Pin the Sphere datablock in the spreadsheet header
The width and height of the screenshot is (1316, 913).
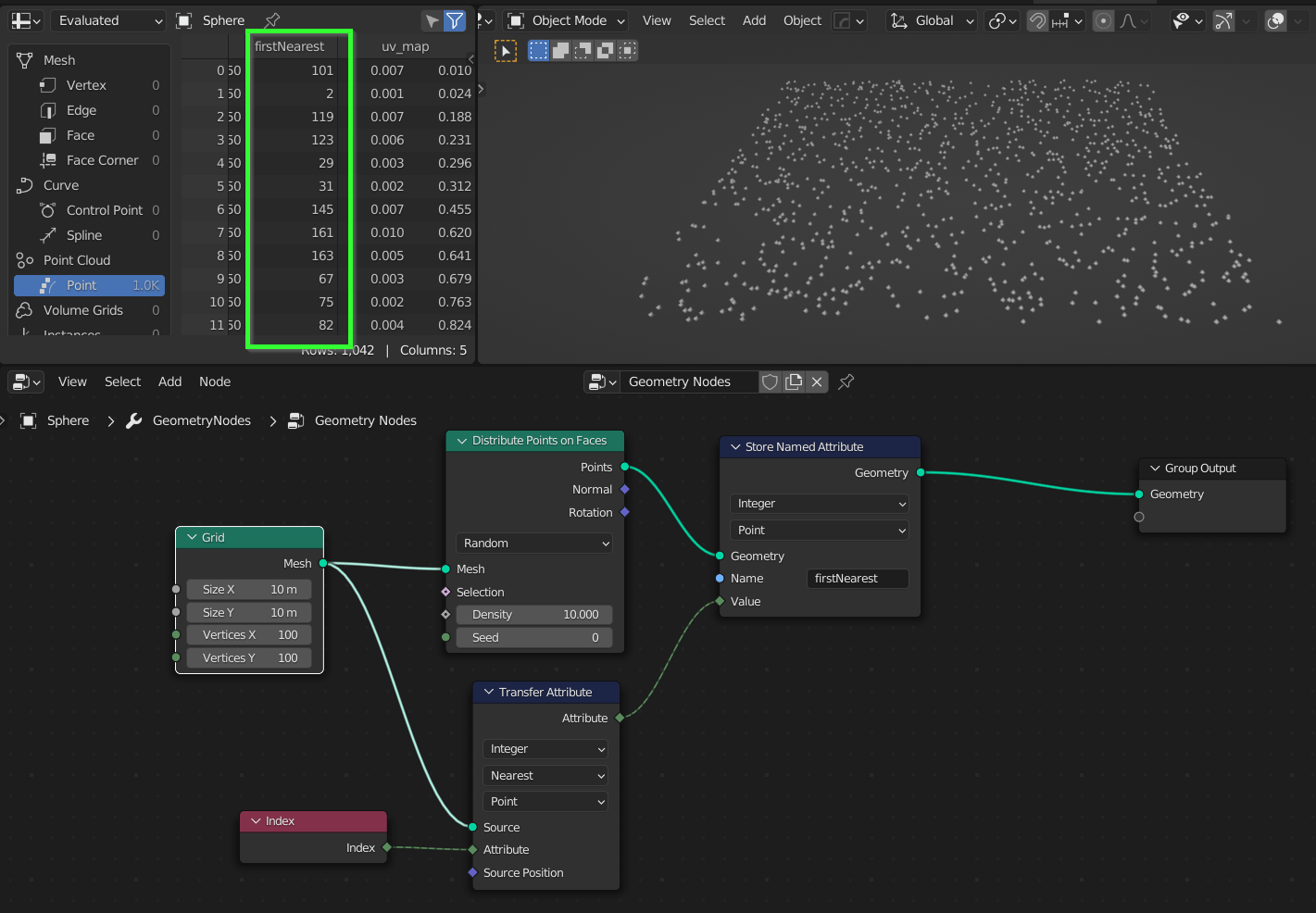click(x=273, y=19)
